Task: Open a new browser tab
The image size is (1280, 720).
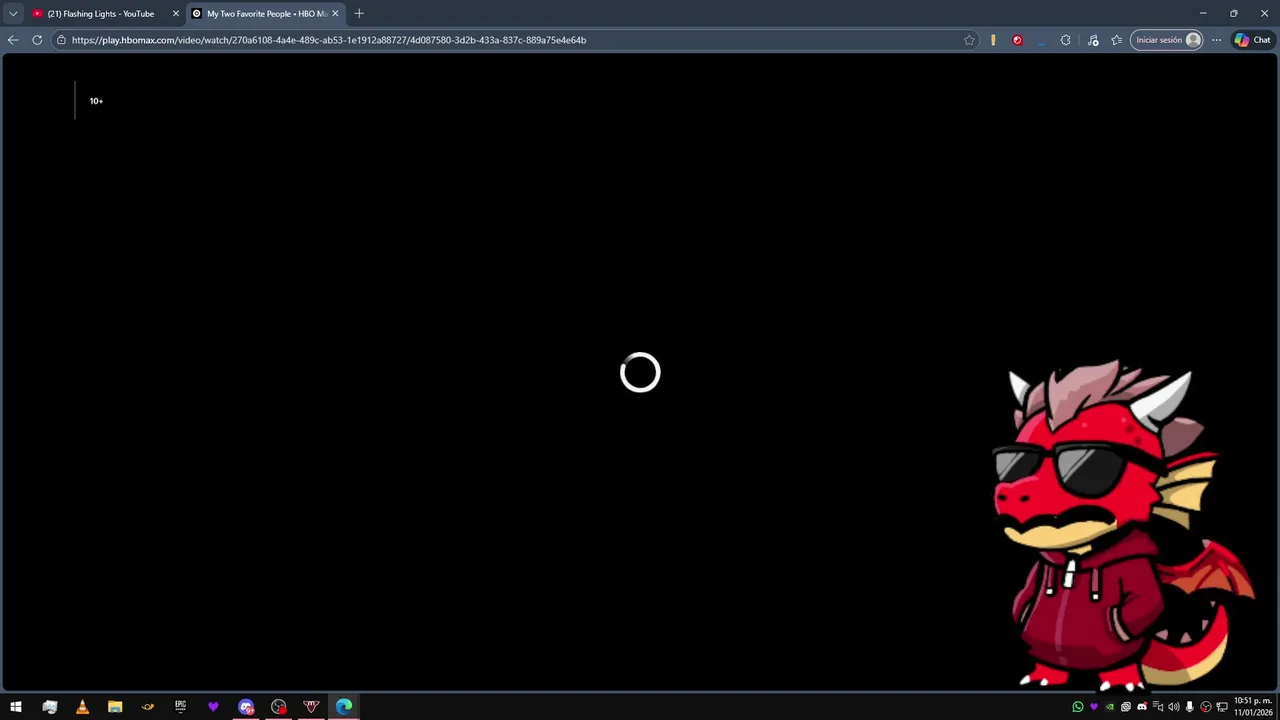Action: click(x=359, y=13)
